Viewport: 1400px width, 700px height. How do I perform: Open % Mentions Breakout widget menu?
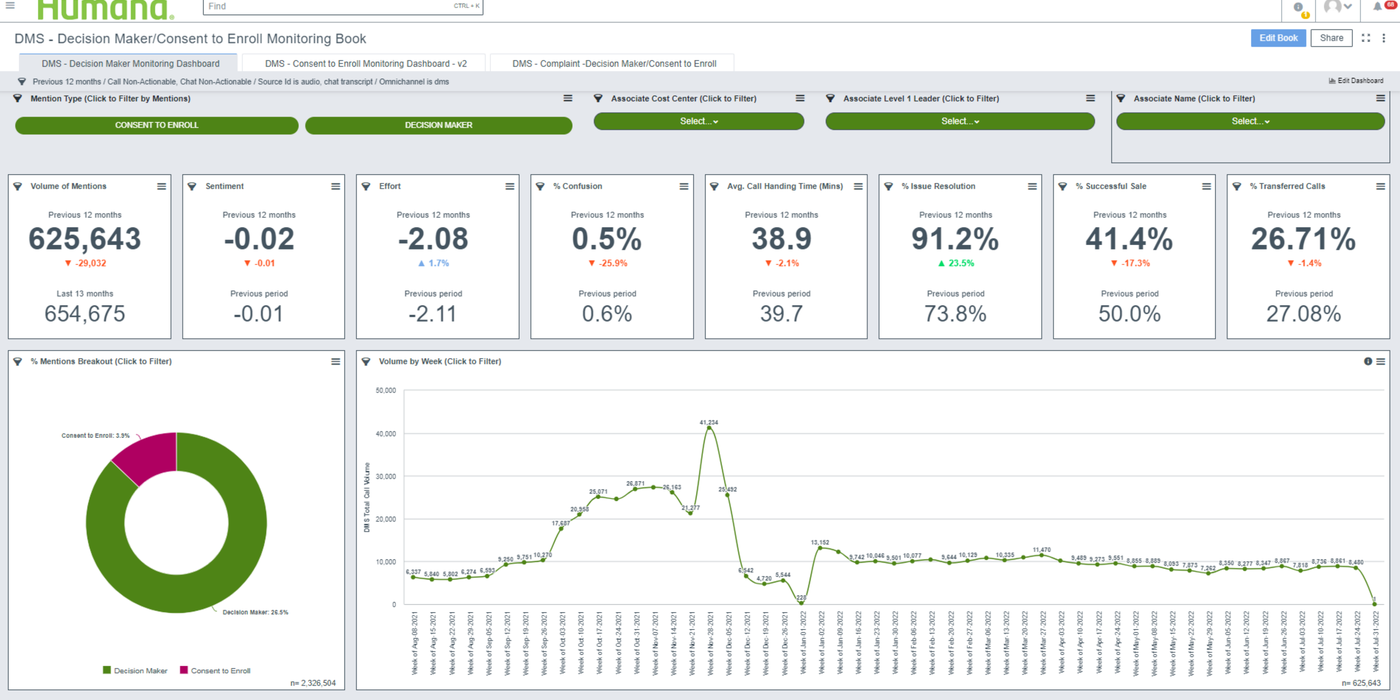click(336, 361)
